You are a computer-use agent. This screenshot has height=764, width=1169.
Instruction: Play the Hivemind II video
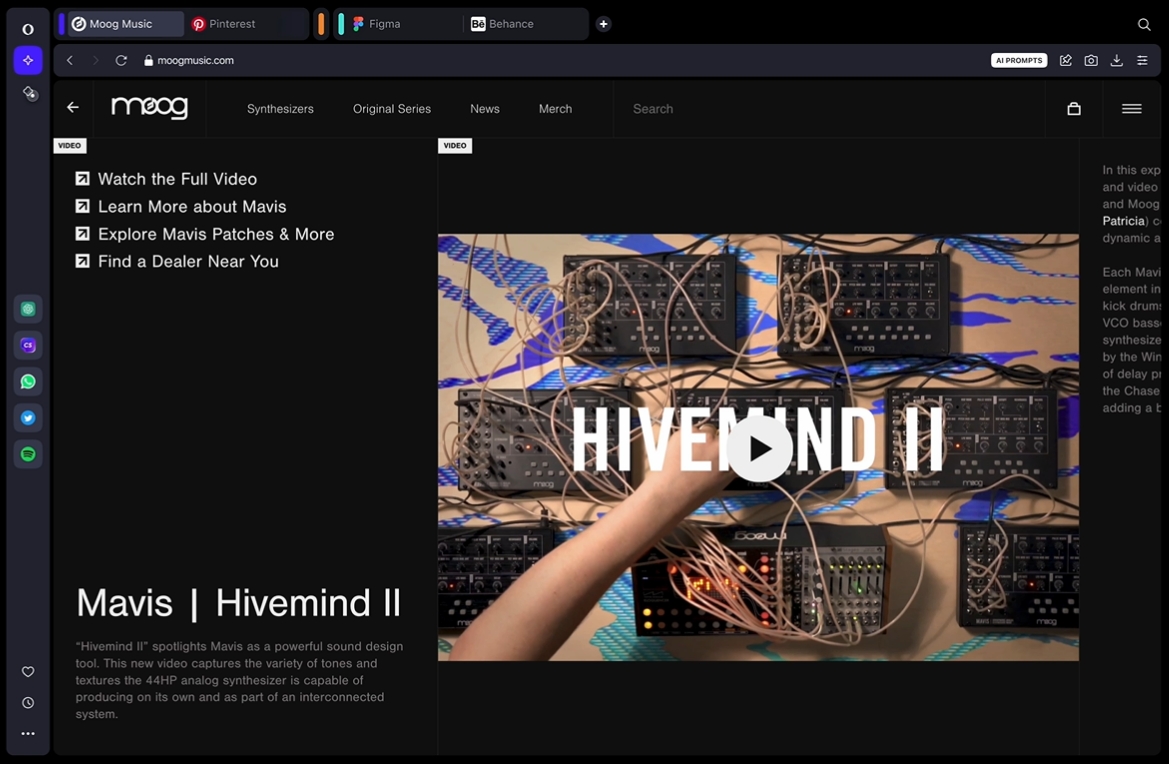point(759,448)
